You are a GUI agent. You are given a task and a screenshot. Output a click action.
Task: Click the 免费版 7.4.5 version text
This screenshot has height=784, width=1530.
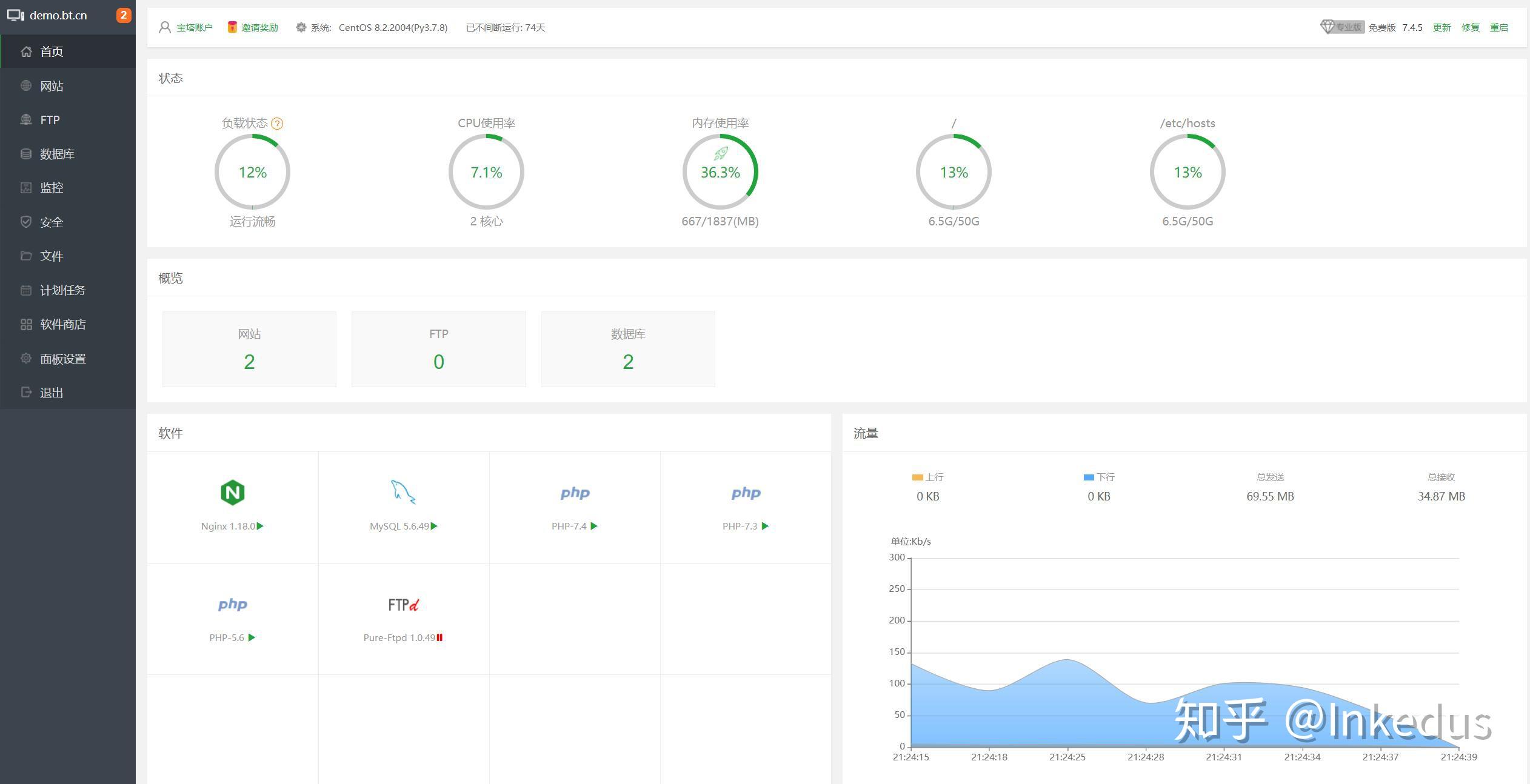click(x=1395, y=27)
